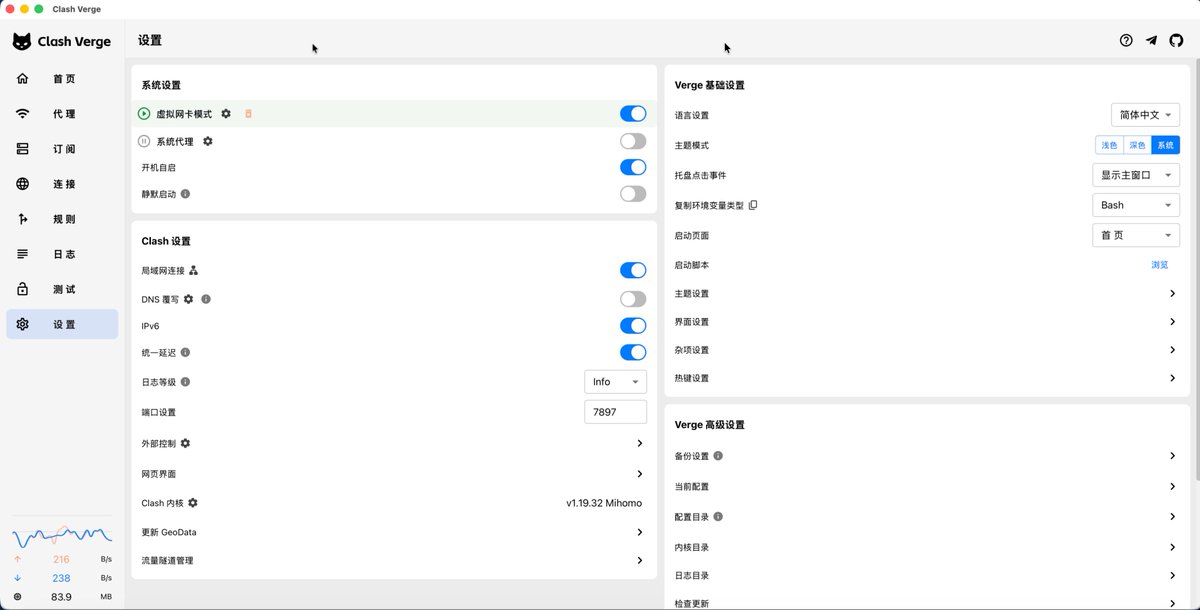Enable the 系统代理 toggle switch
Screen dimensions: 1200x610
633,141
